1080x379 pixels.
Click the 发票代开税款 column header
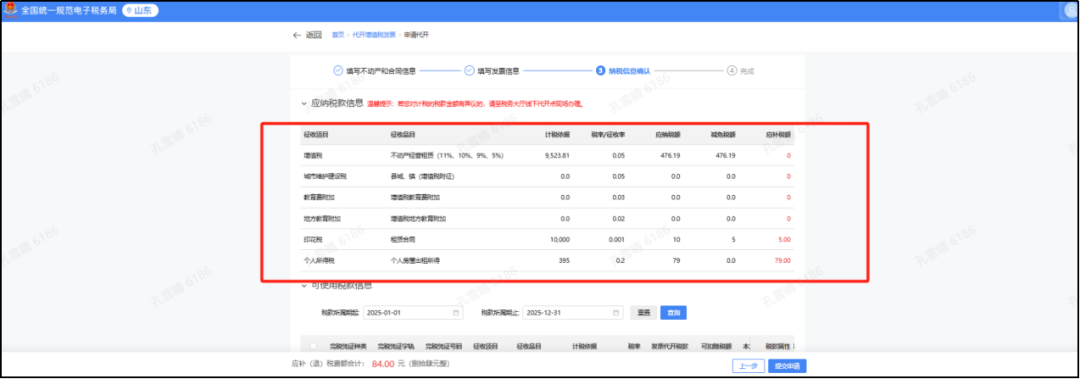point(670,346)
